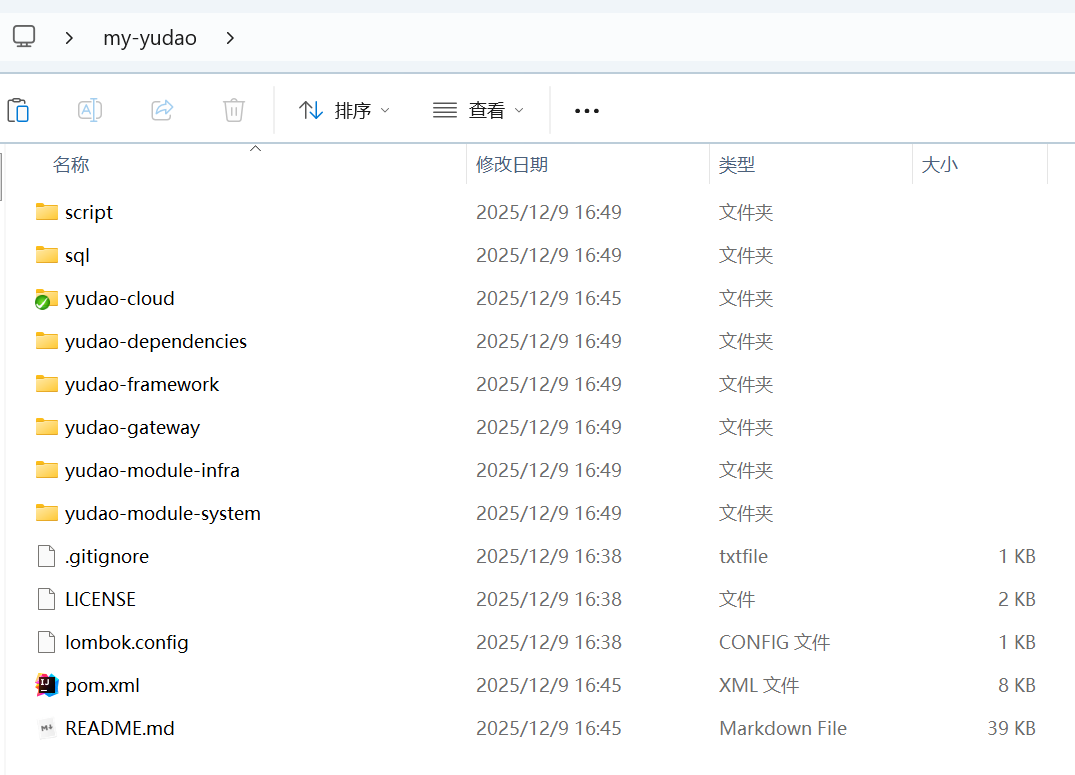Image resolution: width=1075 pixels, height=775 pixels.
Task: Select the pom.xml IntelliJ icon
Action: click(x=47, y=684)
